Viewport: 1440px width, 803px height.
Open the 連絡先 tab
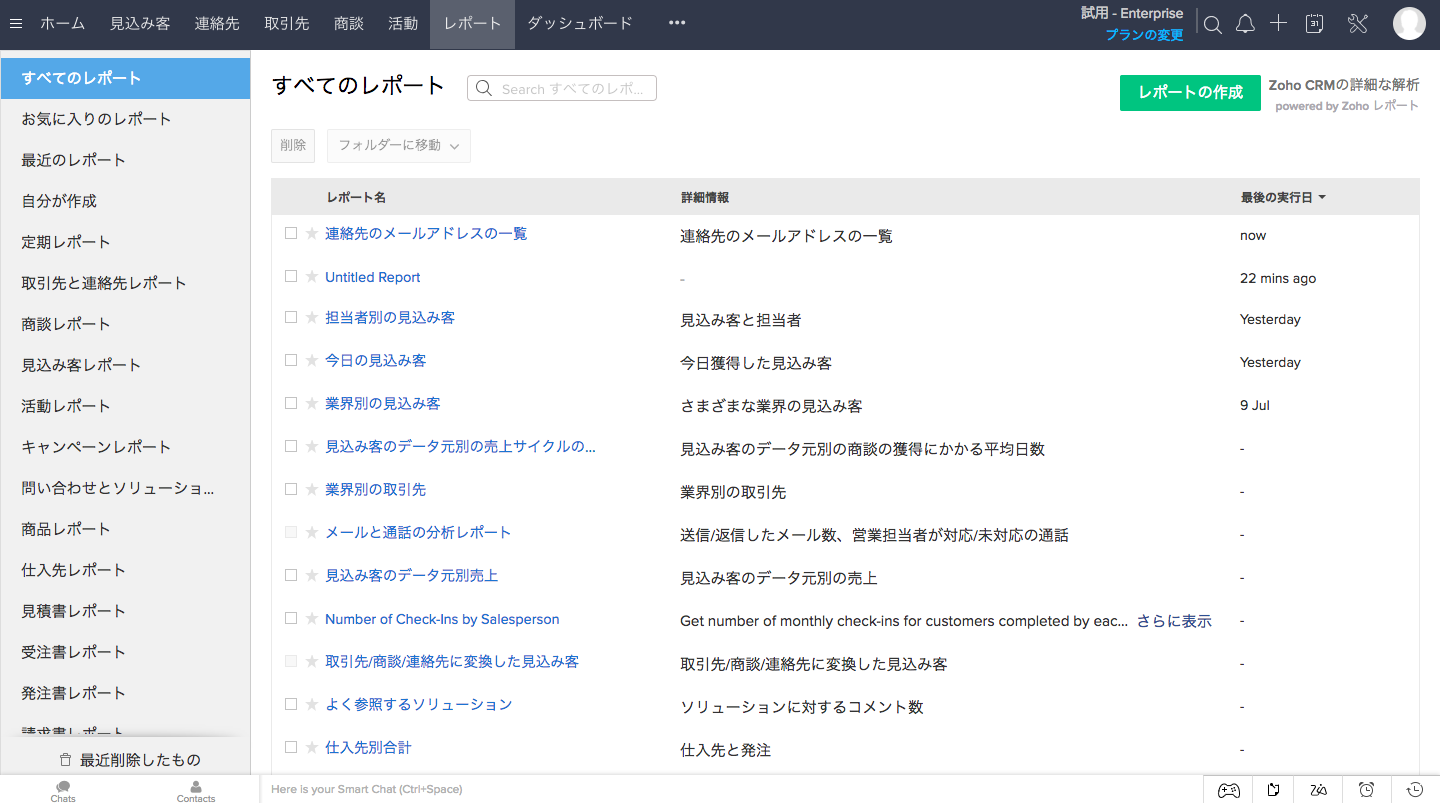click(x=217, y=24)
